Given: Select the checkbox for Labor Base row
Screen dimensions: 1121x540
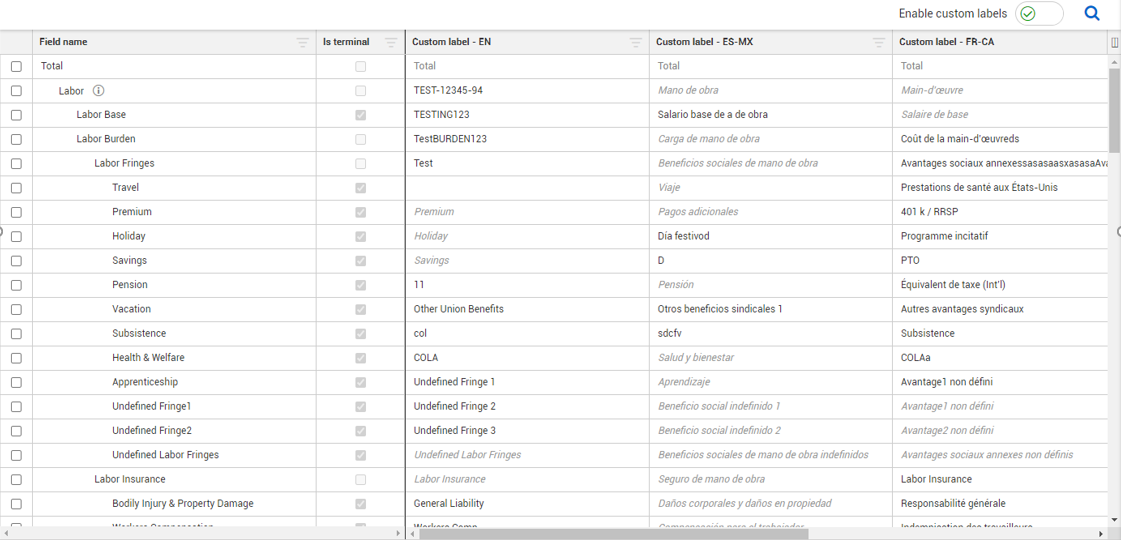Looking at the screenshot, I should click(16, 115).
